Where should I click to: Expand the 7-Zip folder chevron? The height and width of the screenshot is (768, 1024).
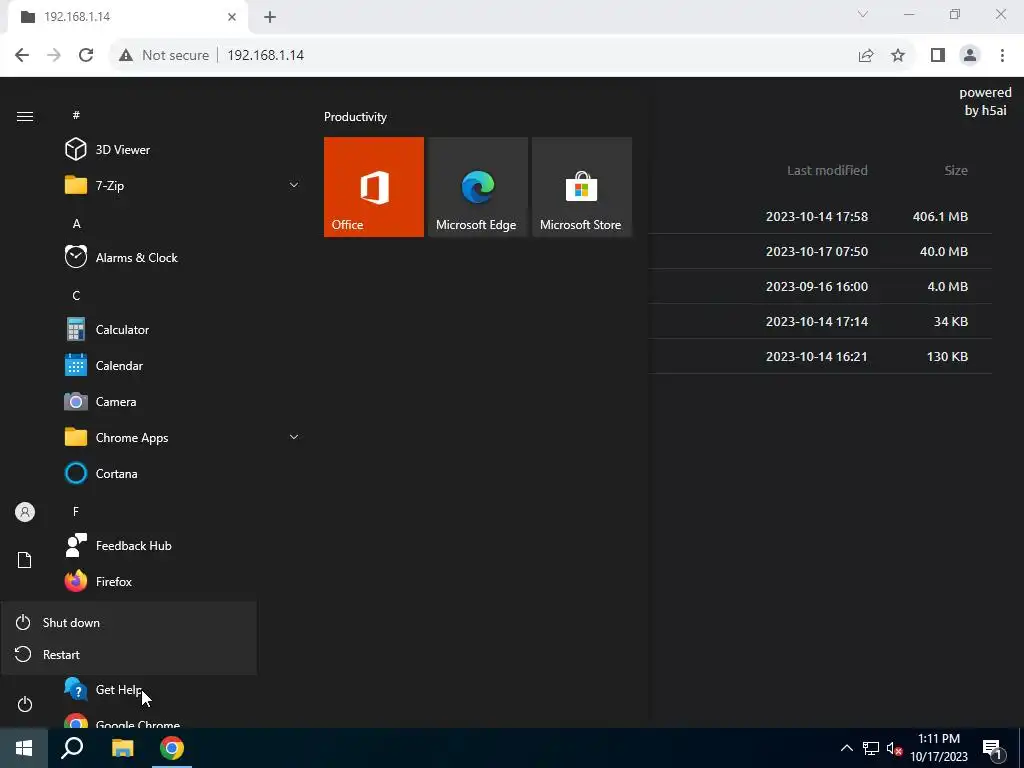coord(294,185)
